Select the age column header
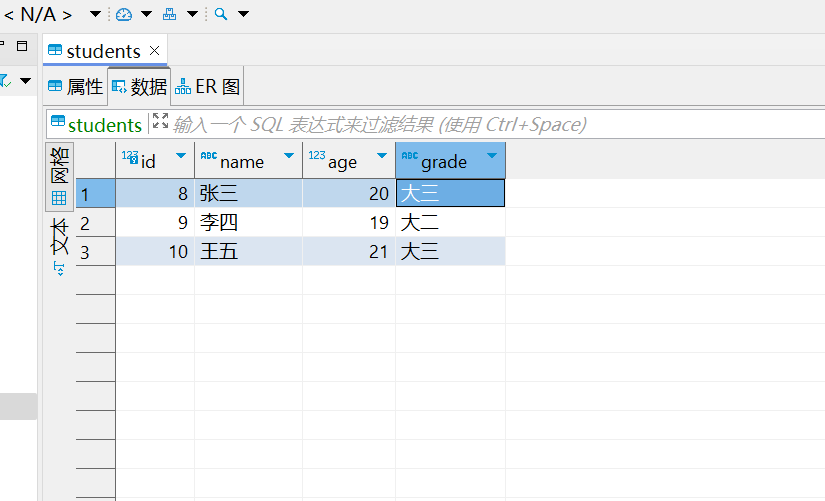Image resolution: width=825 pixels, height=501 pixels. click(349, 161)
